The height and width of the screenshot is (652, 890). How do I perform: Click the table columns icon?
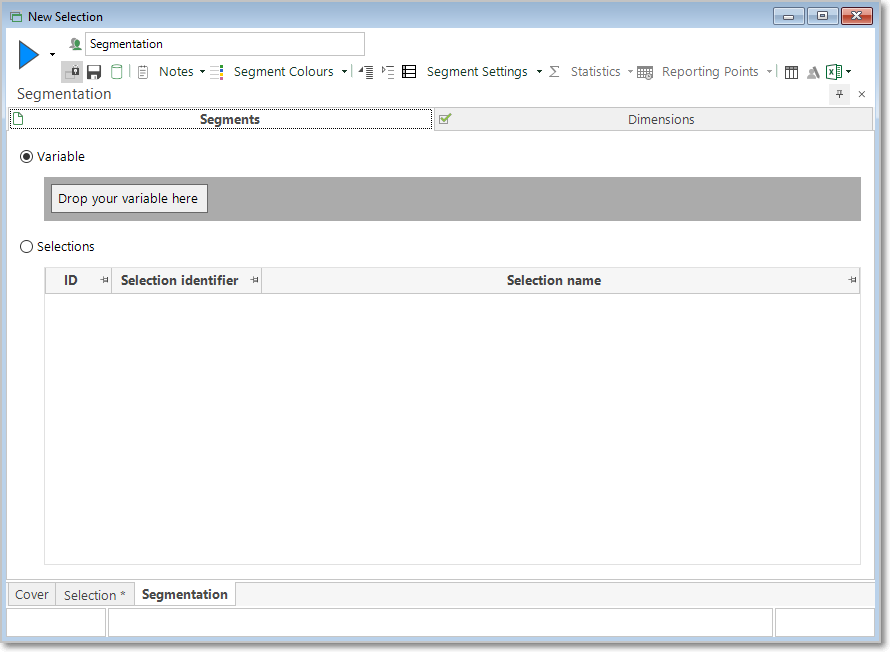click(x=791, y=72)
